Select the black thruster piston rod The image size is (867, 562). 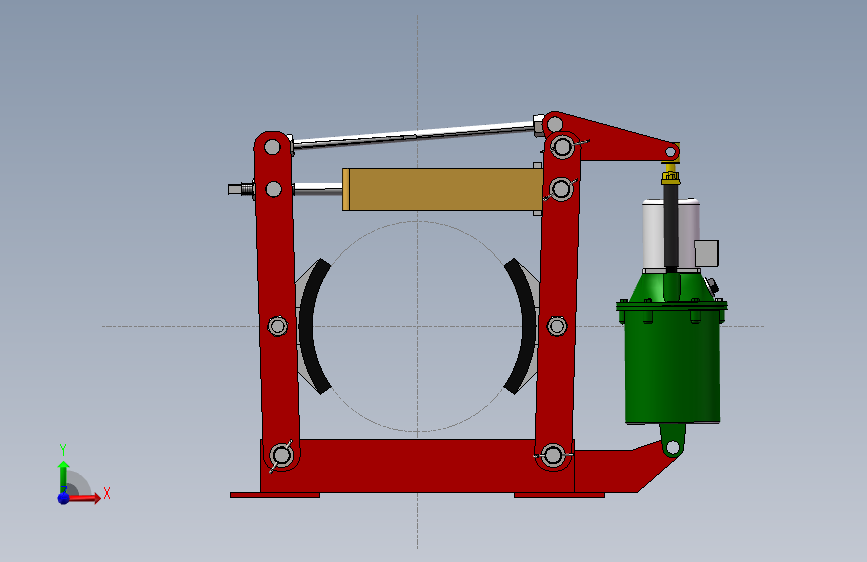(671, 227)
